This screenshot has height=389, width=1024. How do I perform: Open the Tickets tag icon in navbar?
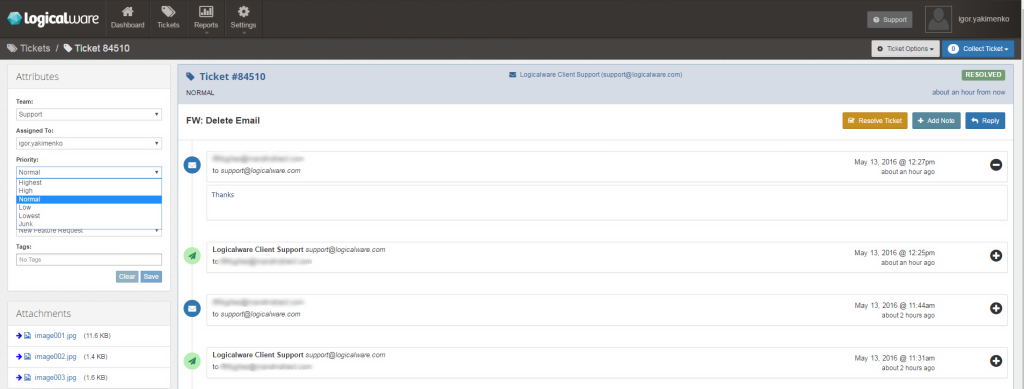point(168,11)
